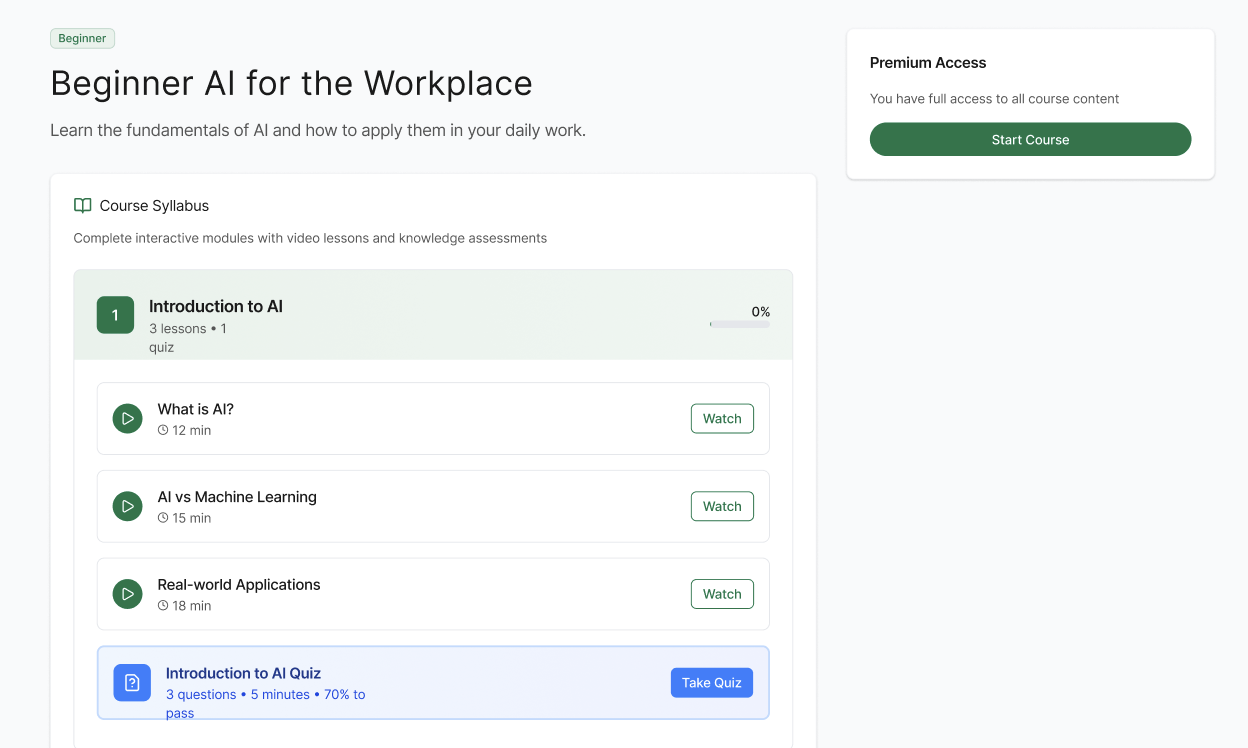Click the play icon beside AI vs Machine Learning
This screenshot has height=748, width=1248.
pos(127,507)
